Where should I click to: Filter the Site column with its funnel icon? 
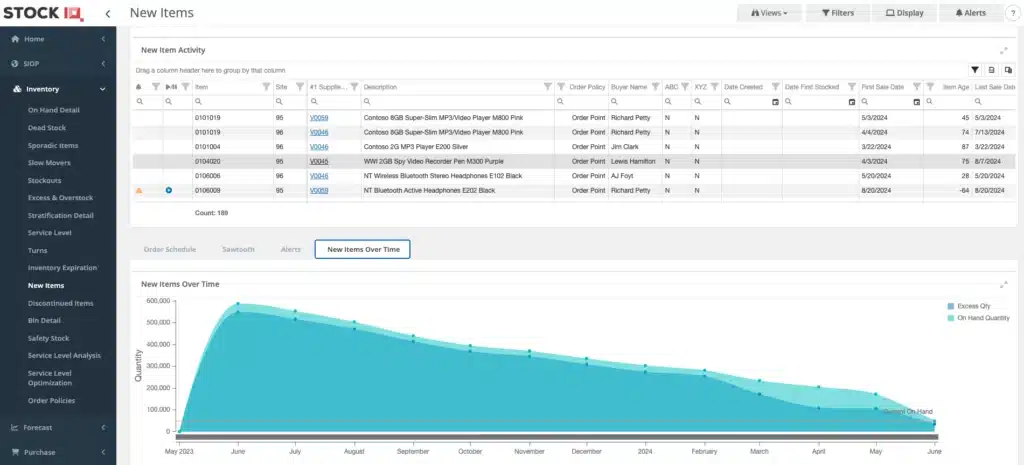tap(300, 87)
